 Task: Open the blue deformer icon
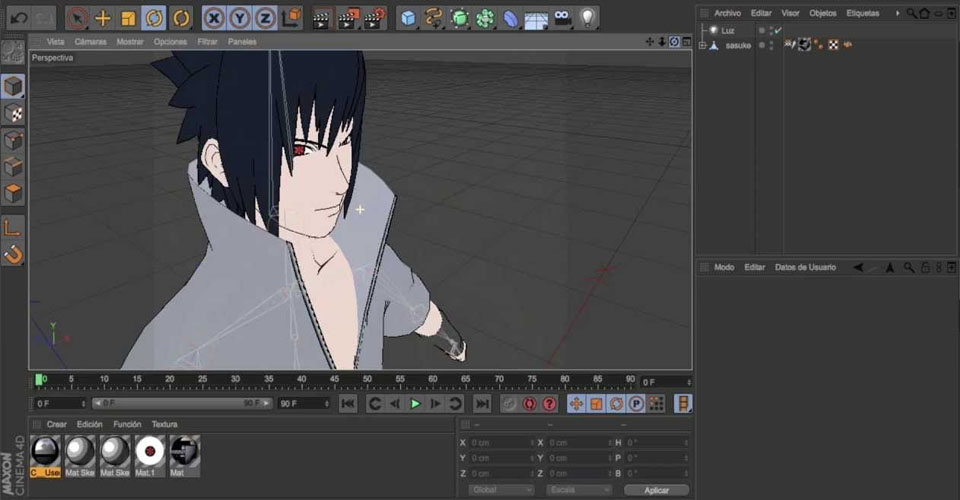[x=510, y=18]
